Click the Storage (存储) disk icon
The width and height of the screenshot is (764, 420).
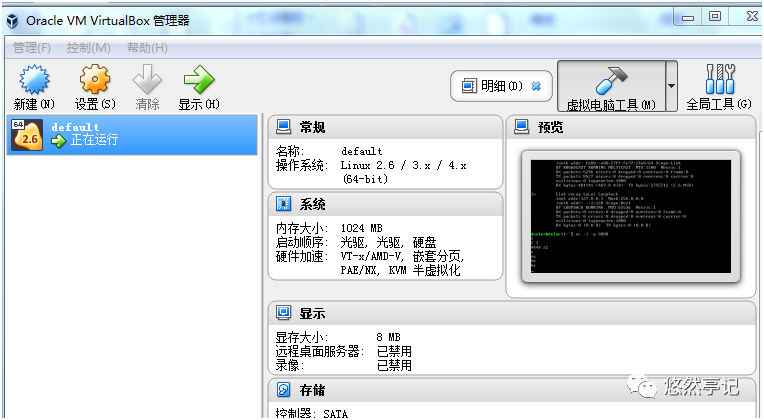click(284, 390)
